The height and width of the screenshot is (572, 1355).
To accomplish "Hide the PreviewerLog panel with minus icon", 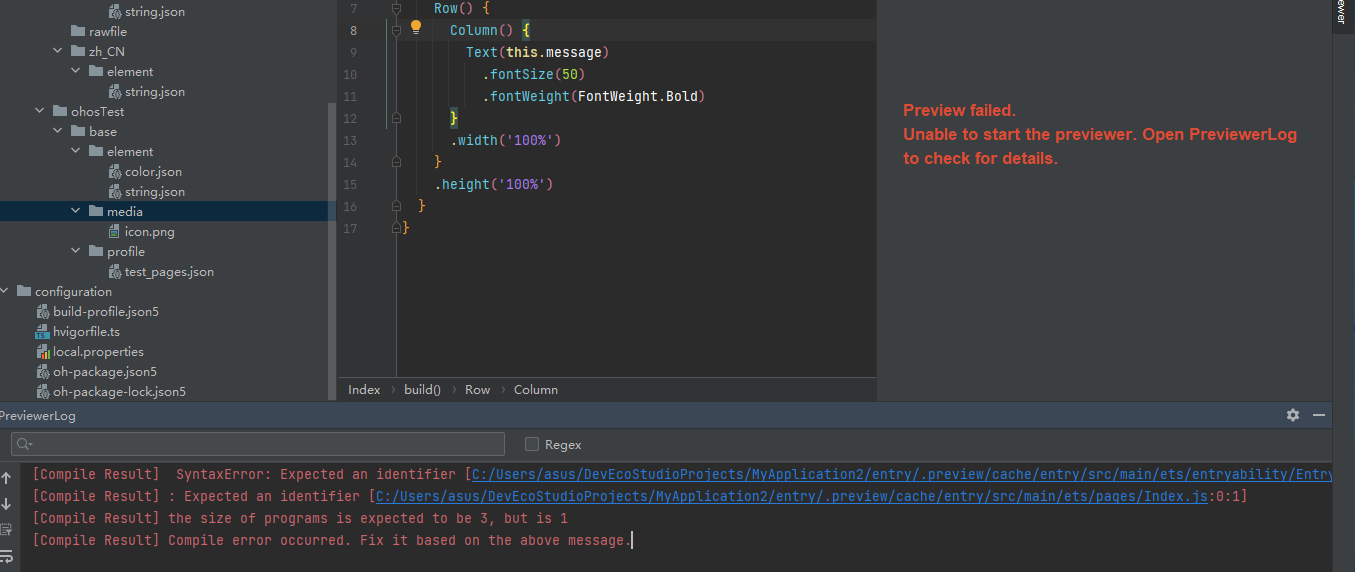I will pos(1319,415).
